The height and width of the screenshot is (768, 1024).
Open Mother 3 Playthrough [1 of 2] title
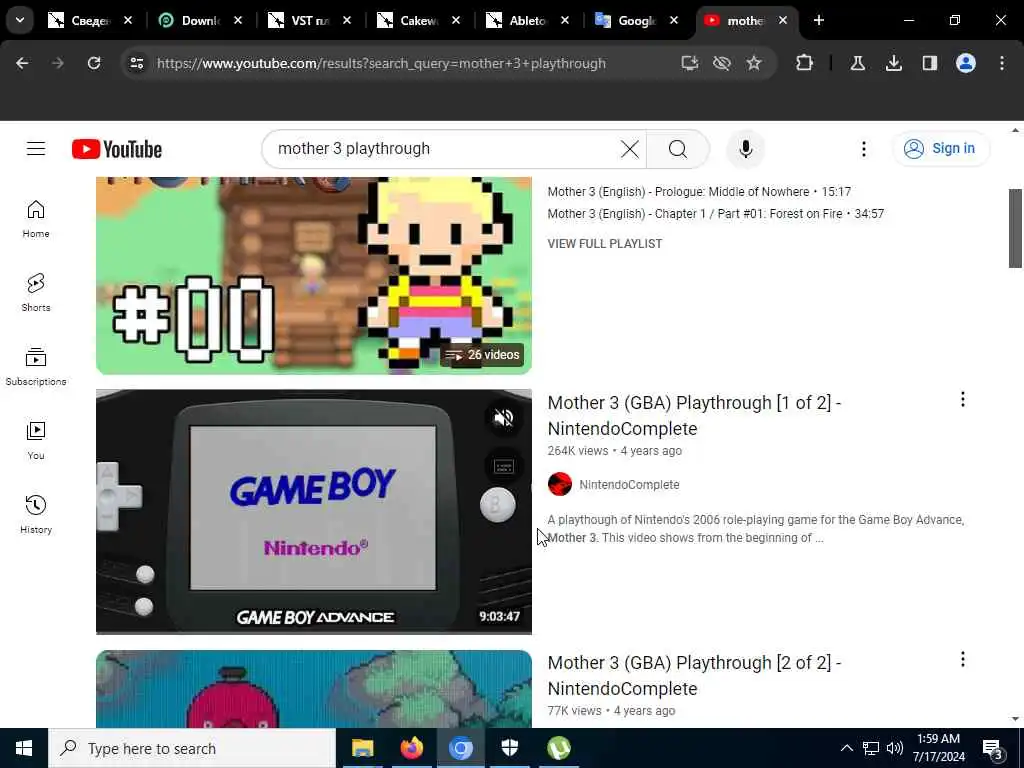pos(694,415)
